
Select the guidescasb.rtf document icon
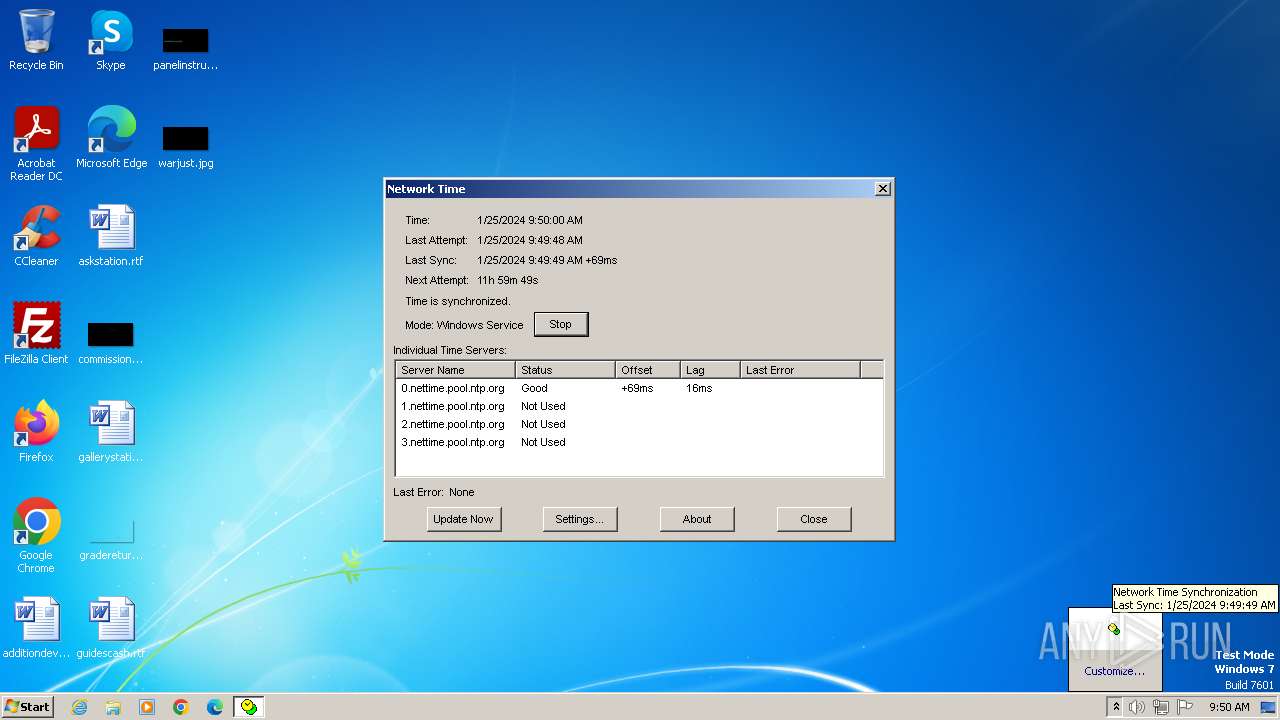coord(111,628)
